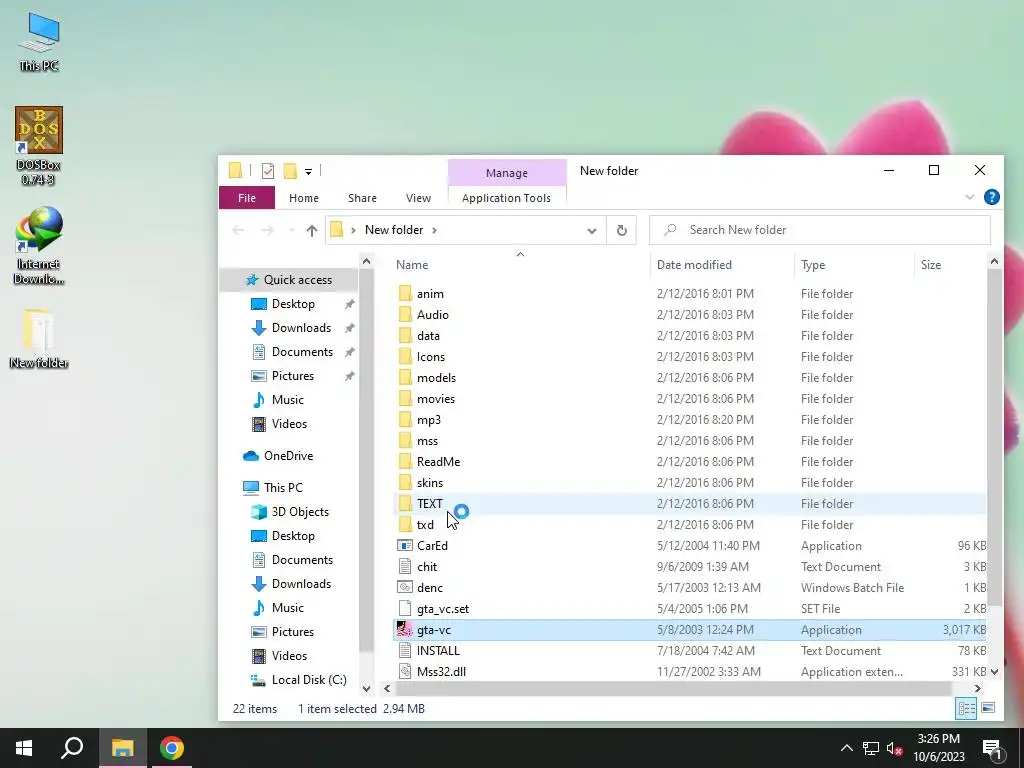Open the Windows Start menu
The image size is (1024, 768).
pyautogui.click(x=24, y=748)
